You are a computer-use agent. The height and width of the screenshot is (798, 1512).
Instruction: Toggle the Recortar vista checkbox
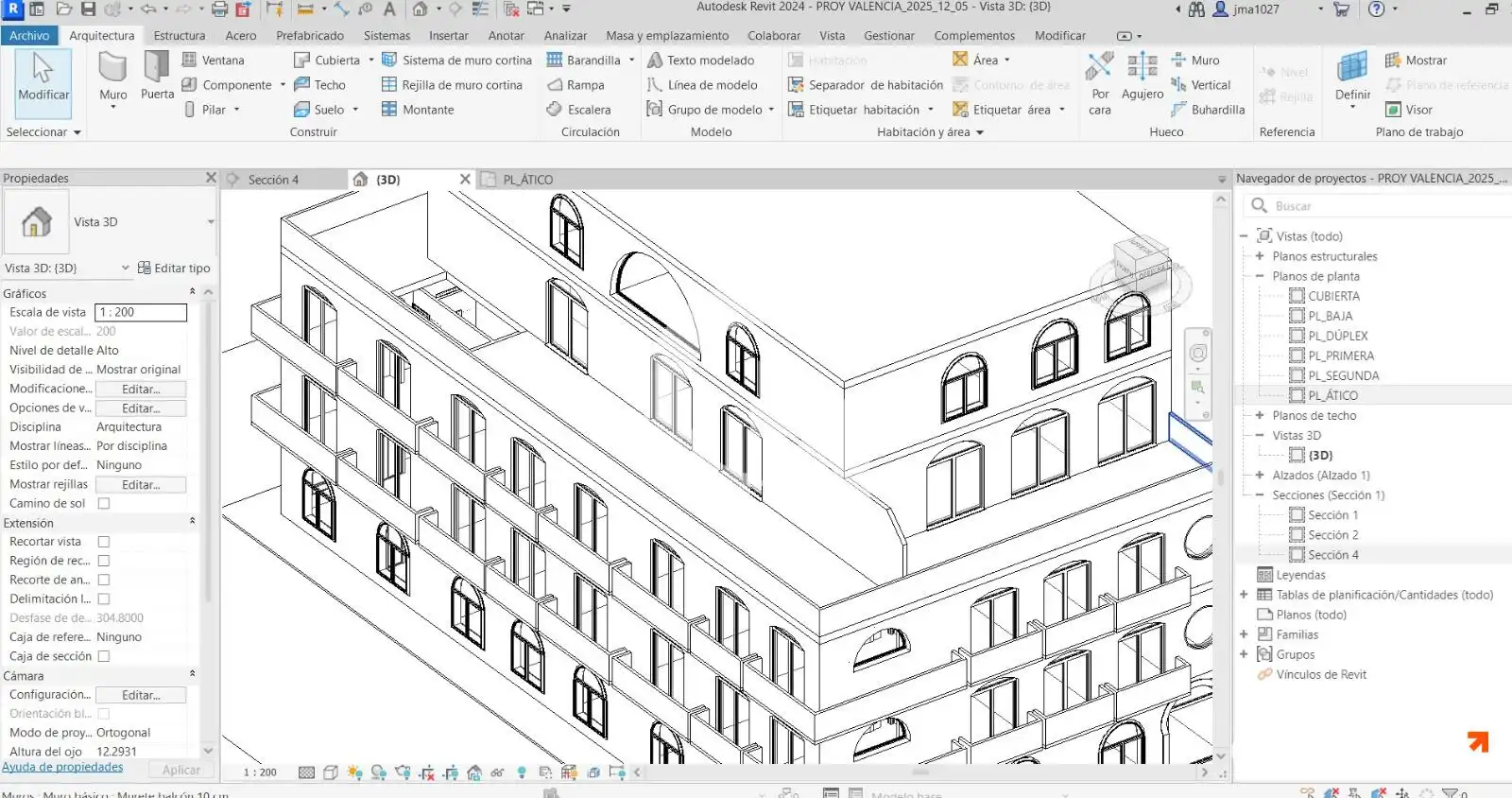[x=104, y=542]
